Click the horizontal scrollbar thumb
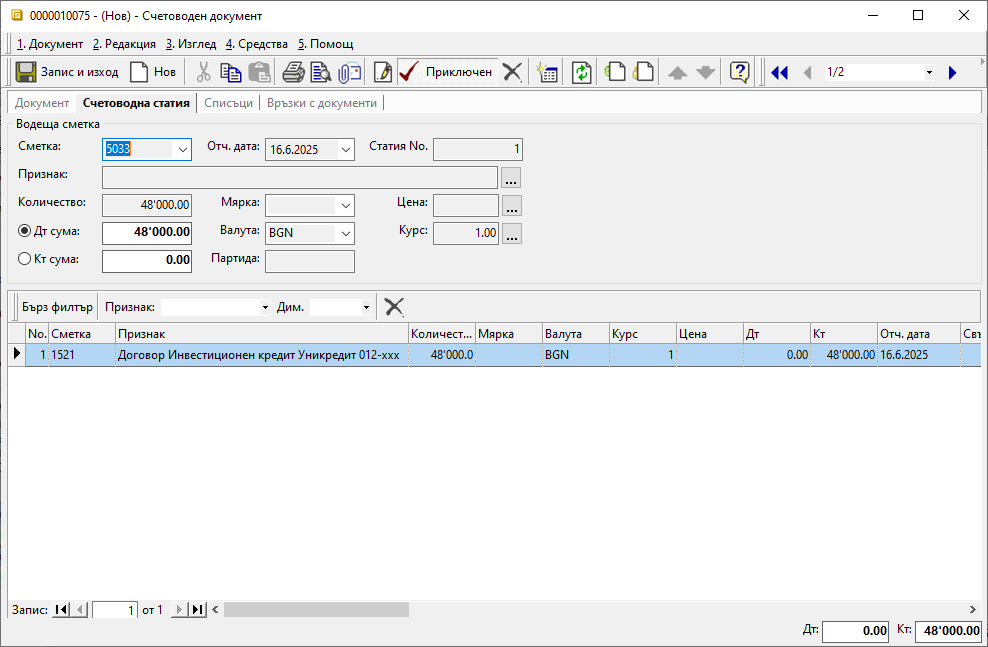 pos(316,609)
